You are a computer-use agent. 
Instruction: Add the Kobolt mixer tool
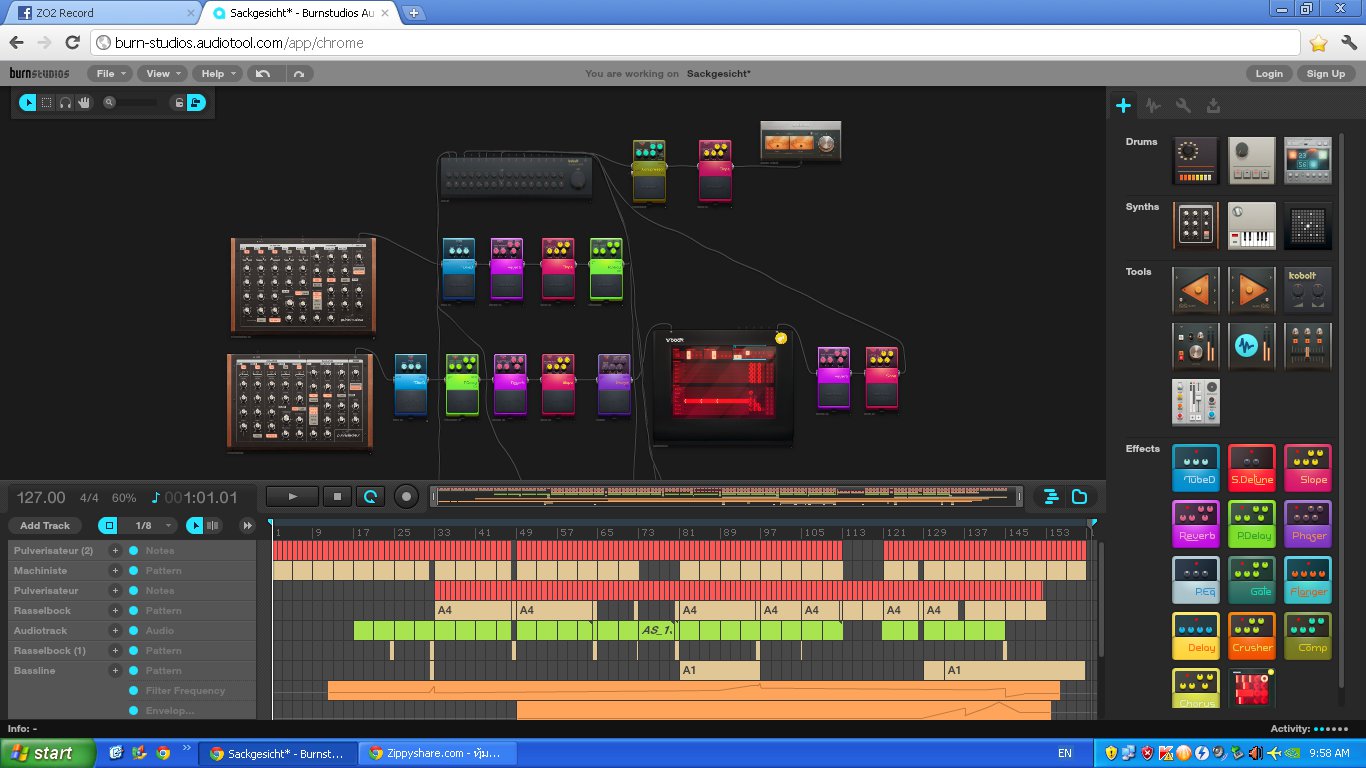1308,290
